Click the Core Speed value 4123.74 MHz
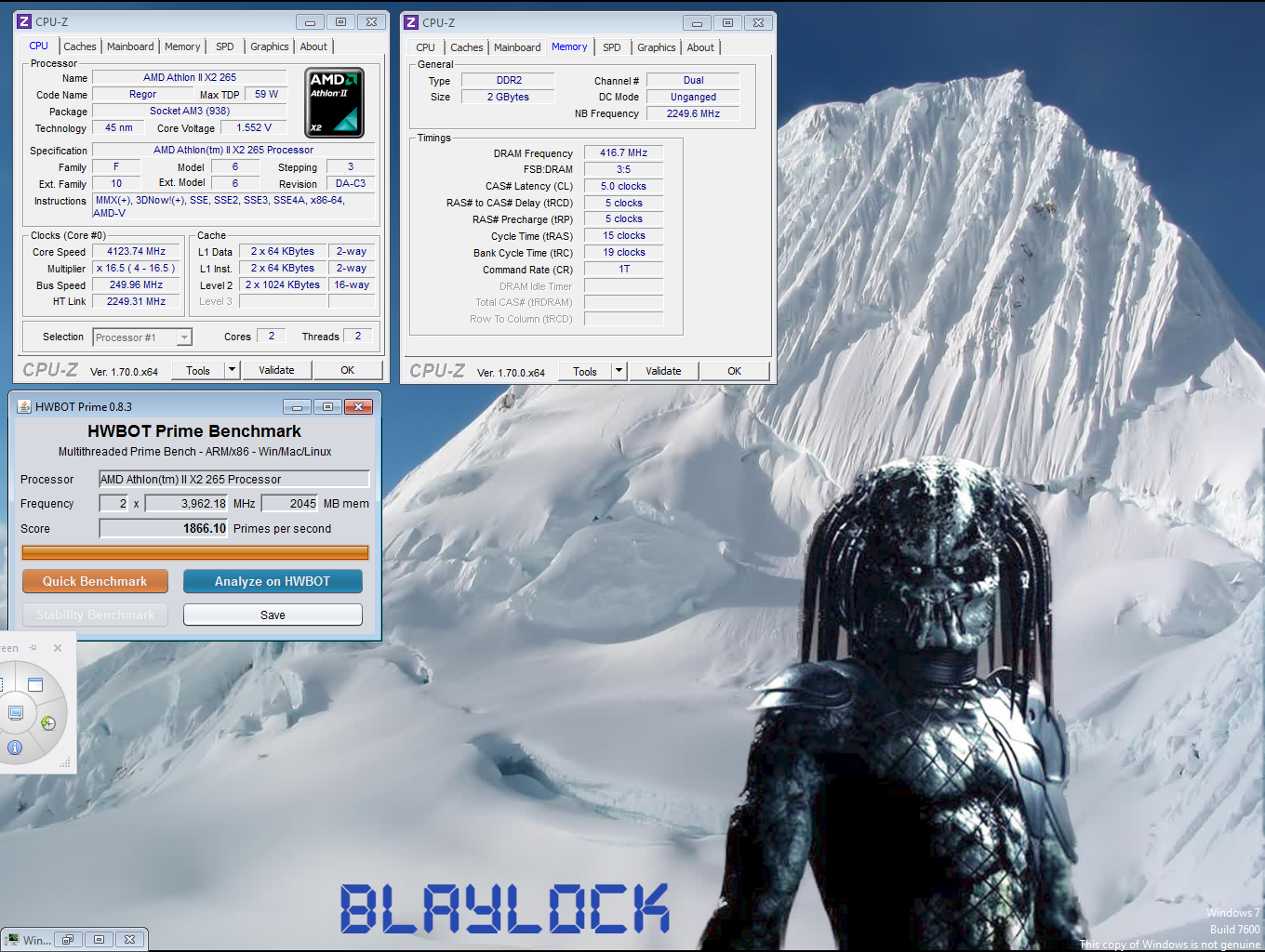 [x=136, y=251]
